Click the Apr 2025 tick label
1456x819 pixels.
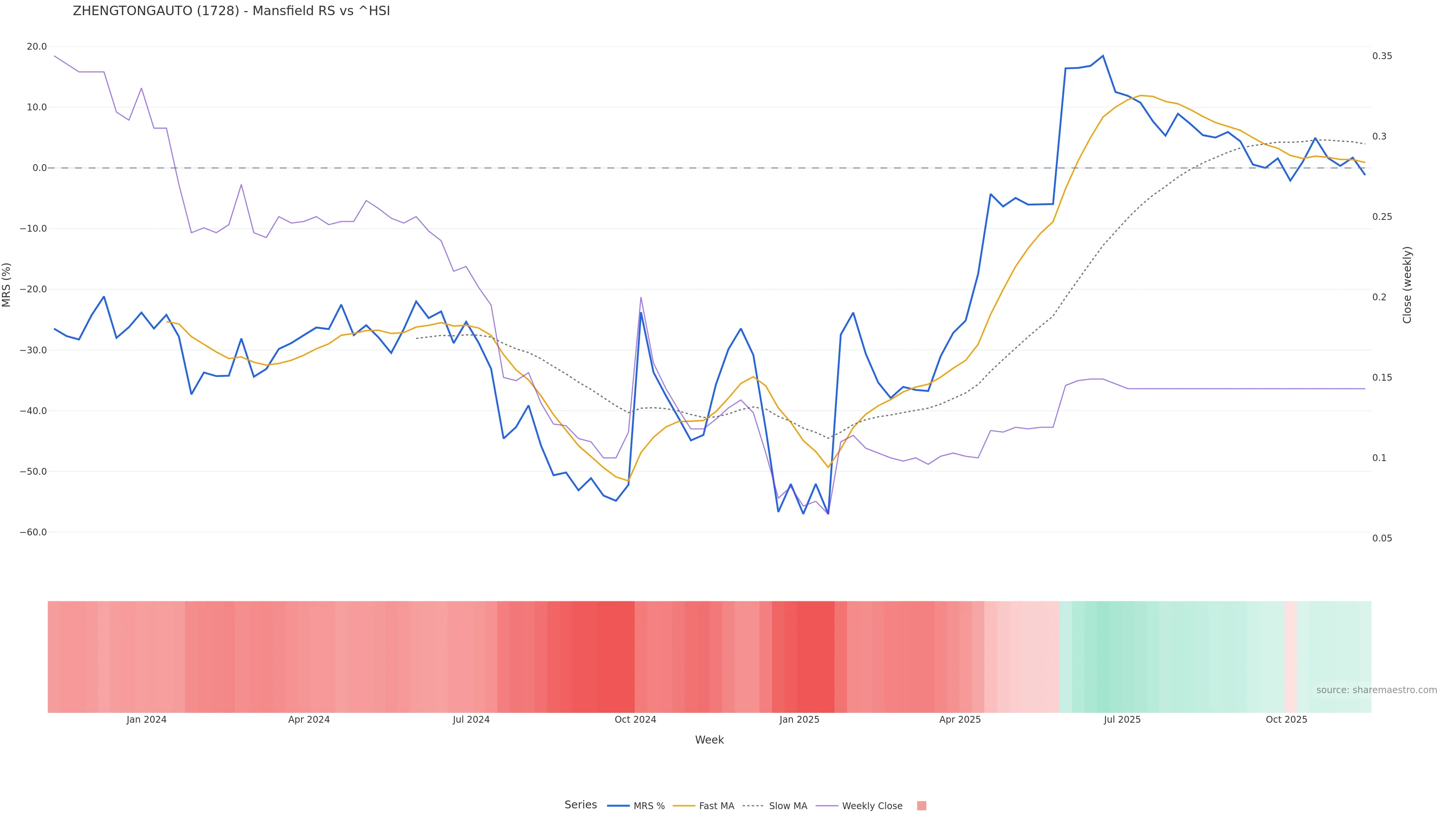[x=960, y=720]
